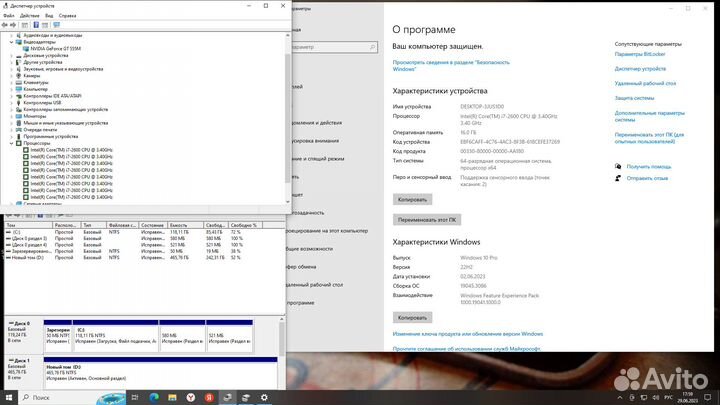
Task: Click Settings search input field
Action: coord(334,47)
